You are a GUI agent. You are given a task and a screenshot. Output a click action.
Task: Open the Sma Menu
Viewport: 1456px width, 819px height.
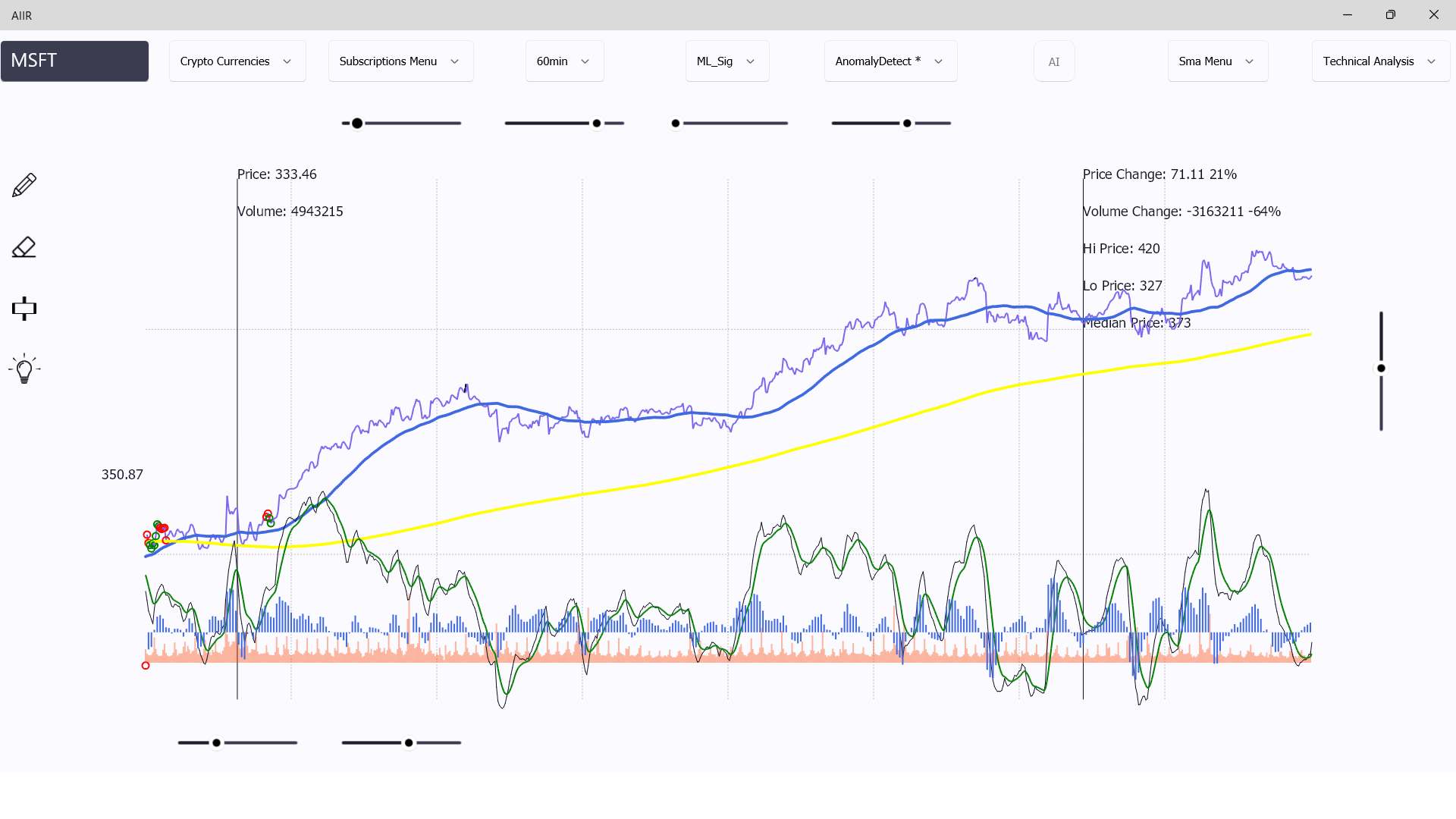click(1217, 61)
